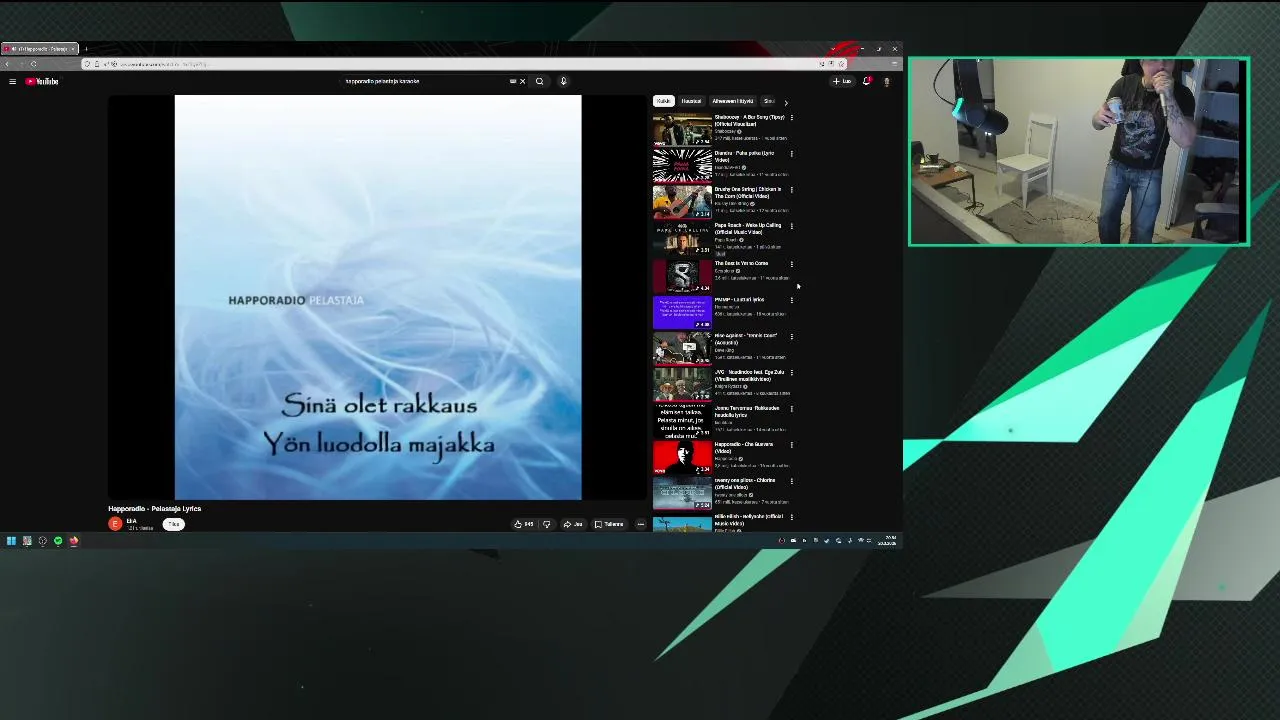Open the notifications bell

click(867, 81)
